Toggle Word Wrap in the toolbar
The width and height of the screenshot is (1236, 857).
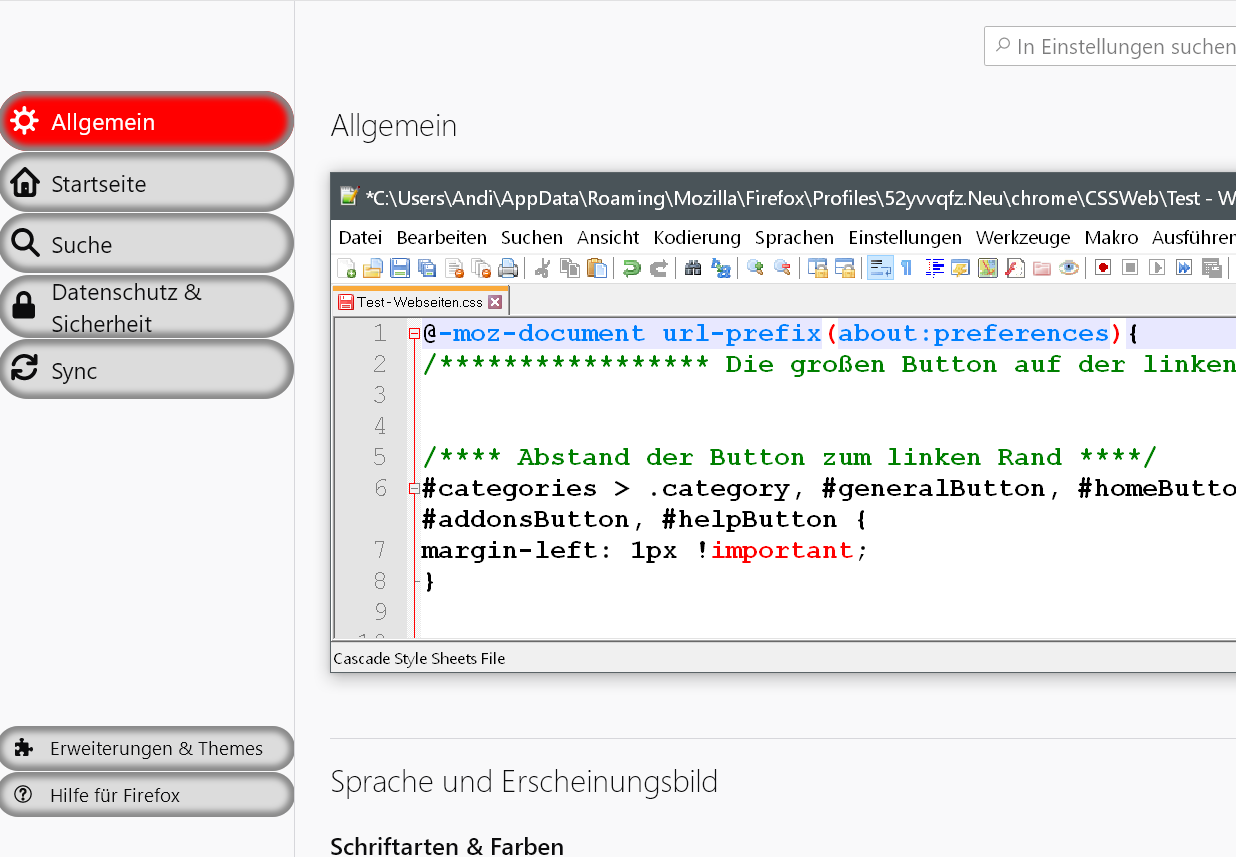pos(880,267)
